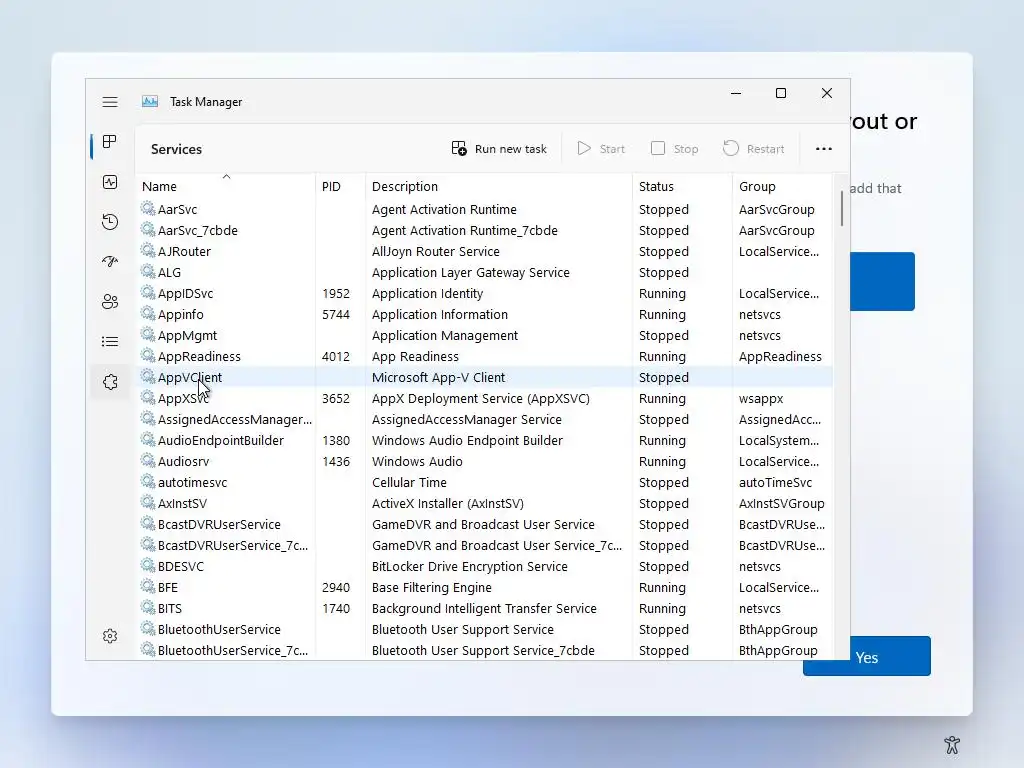
Task: Click the Base Filtering Engine description
Action: click(432, 588)
